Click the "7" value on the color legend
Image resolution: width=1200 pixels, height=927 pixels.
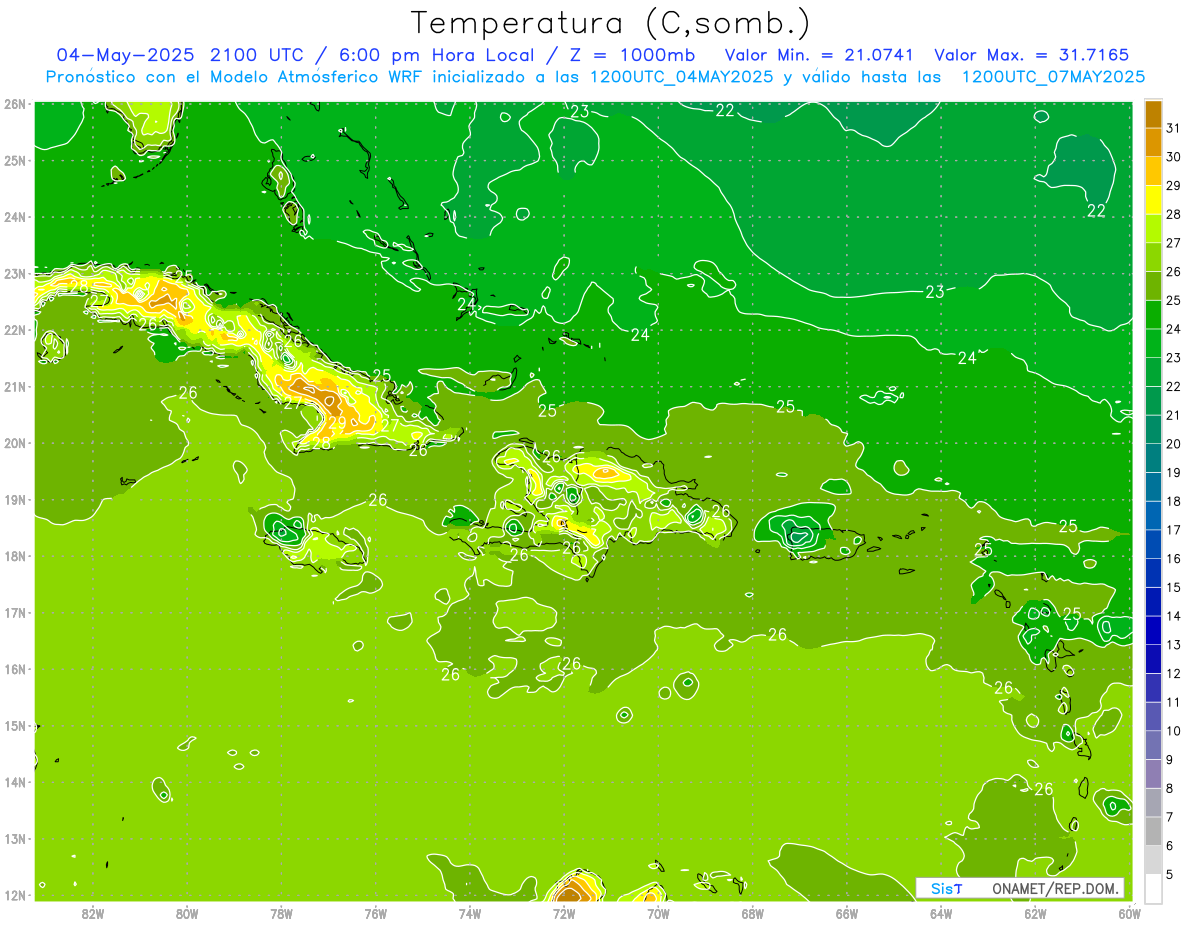[x=1170, y=817]
